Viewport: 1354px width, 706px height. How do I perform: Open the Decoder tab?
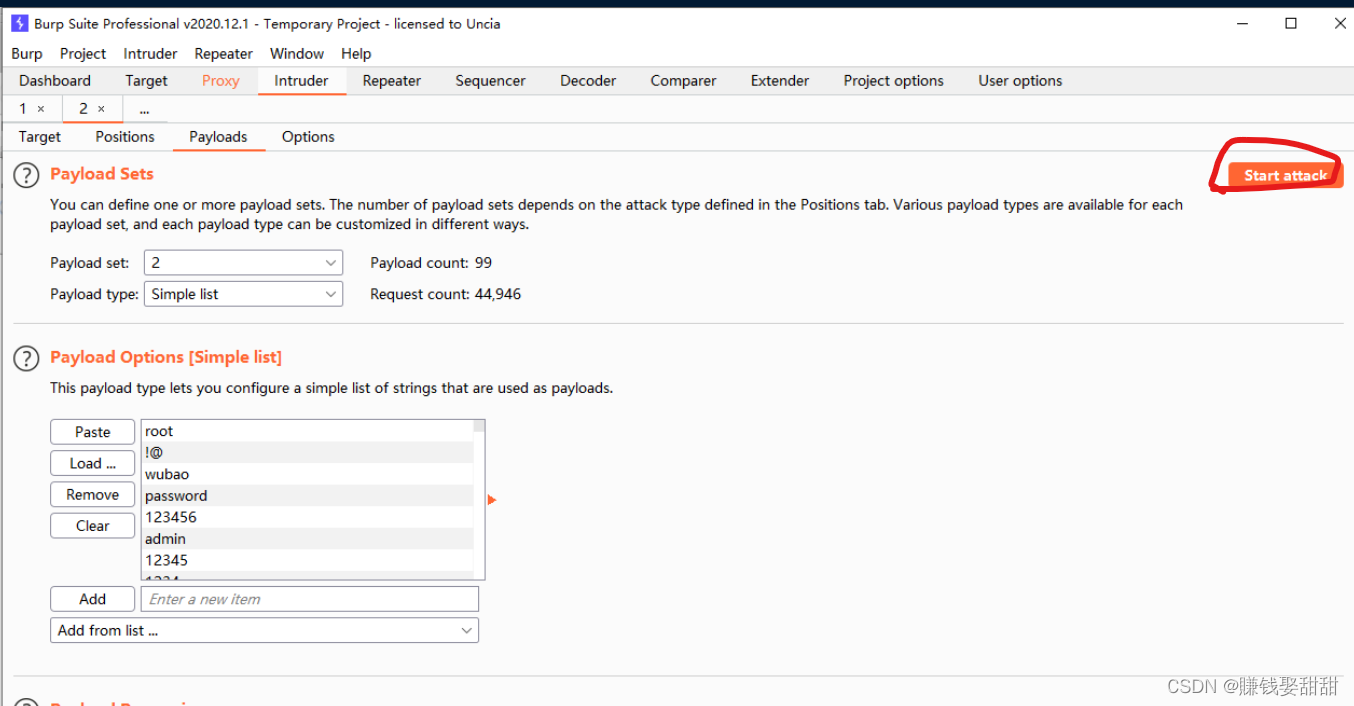[588, 81]
